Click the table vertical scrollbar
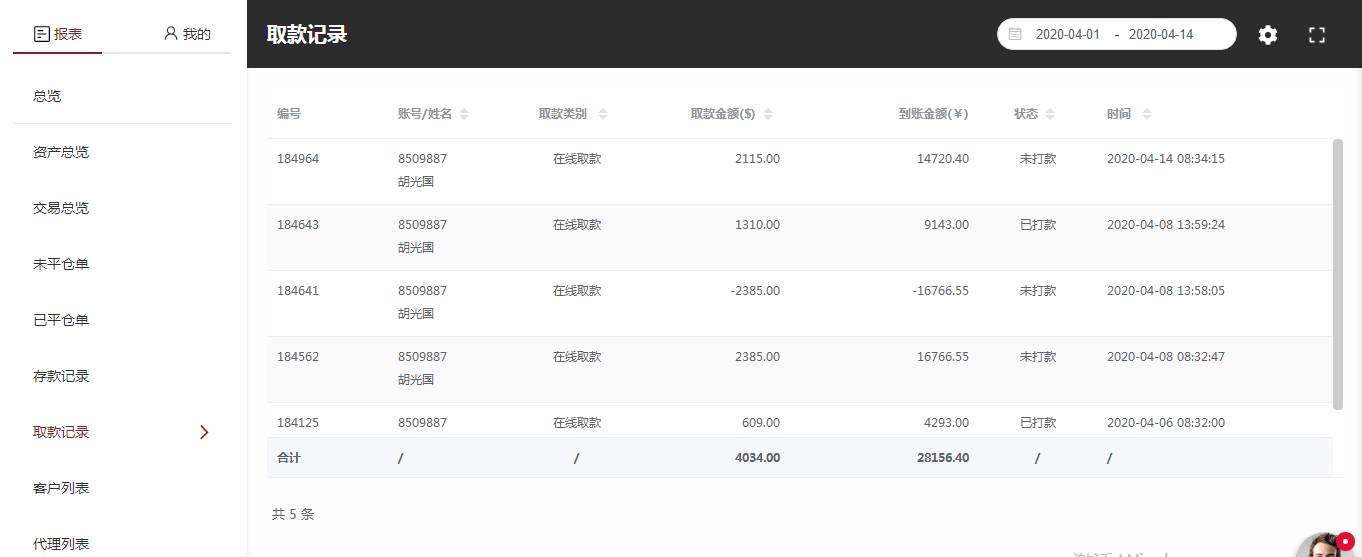1362x557 pixels. click(1338, 274)
